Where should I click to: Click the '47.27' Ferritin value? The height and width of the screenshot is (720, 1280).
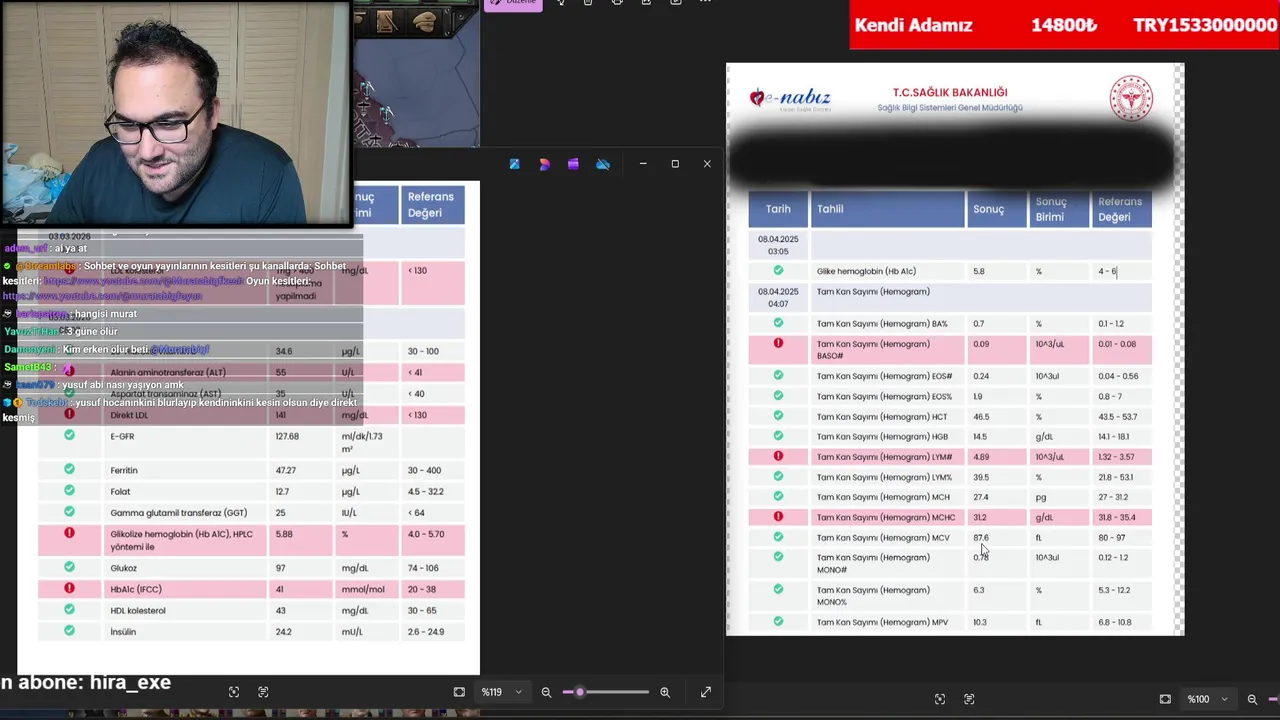[x=286, y=470]
